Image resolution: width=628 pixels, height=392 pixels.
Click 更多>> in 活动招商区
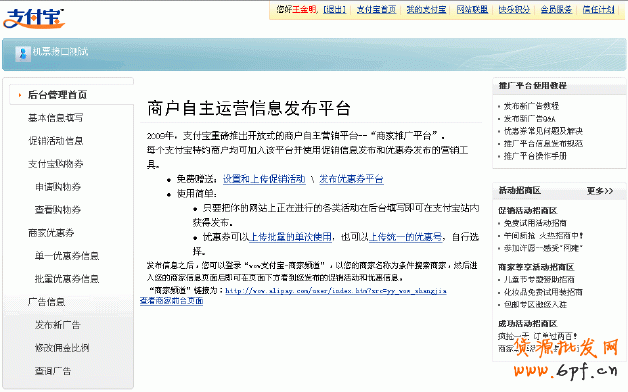coord(600,191)
